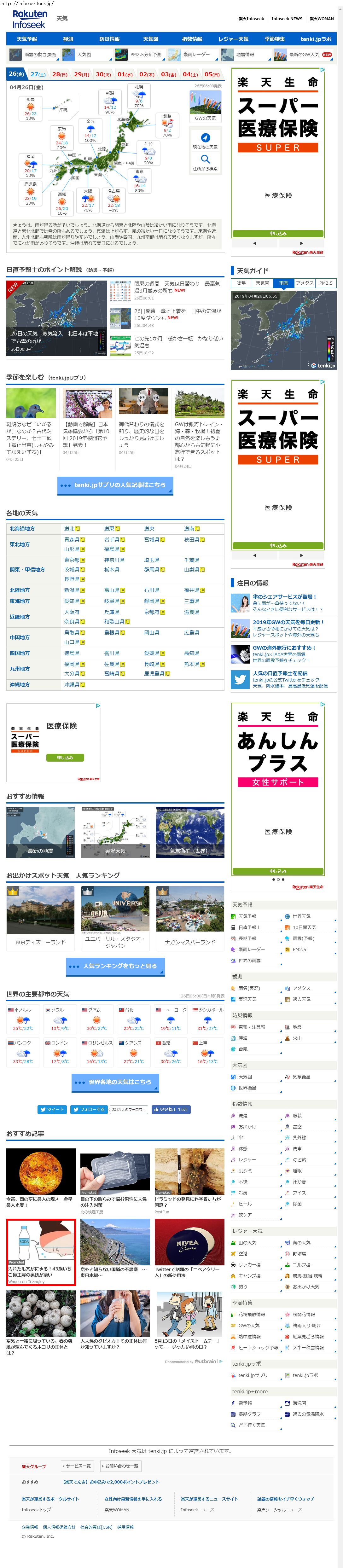The width and height of the screenshot is (343, 1568).
Task: Select the 30(火) forecast date tab
Action: pos(104,74)
